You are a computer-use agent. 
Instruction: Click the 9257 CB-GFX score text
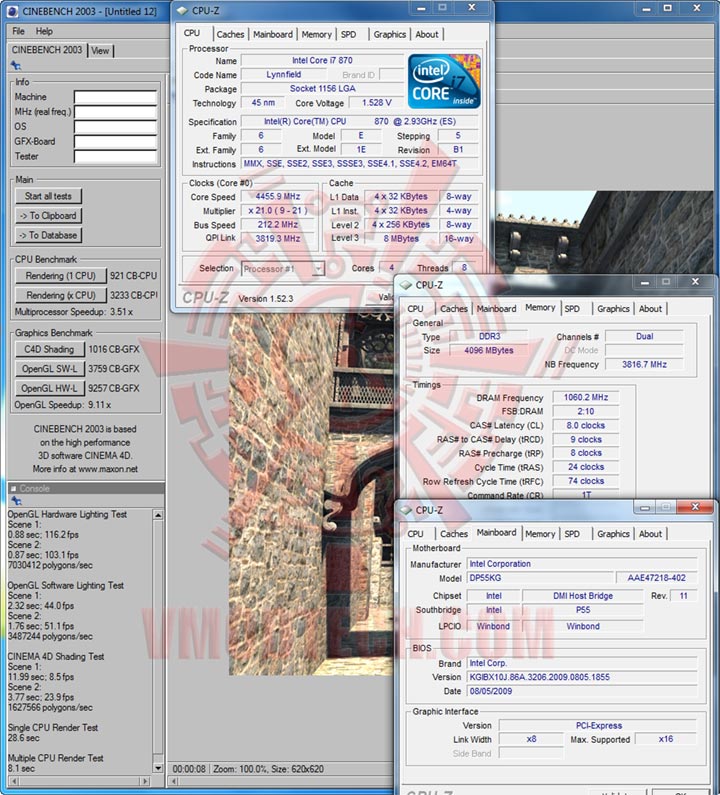pyautogui.click(x=114, y=388)
